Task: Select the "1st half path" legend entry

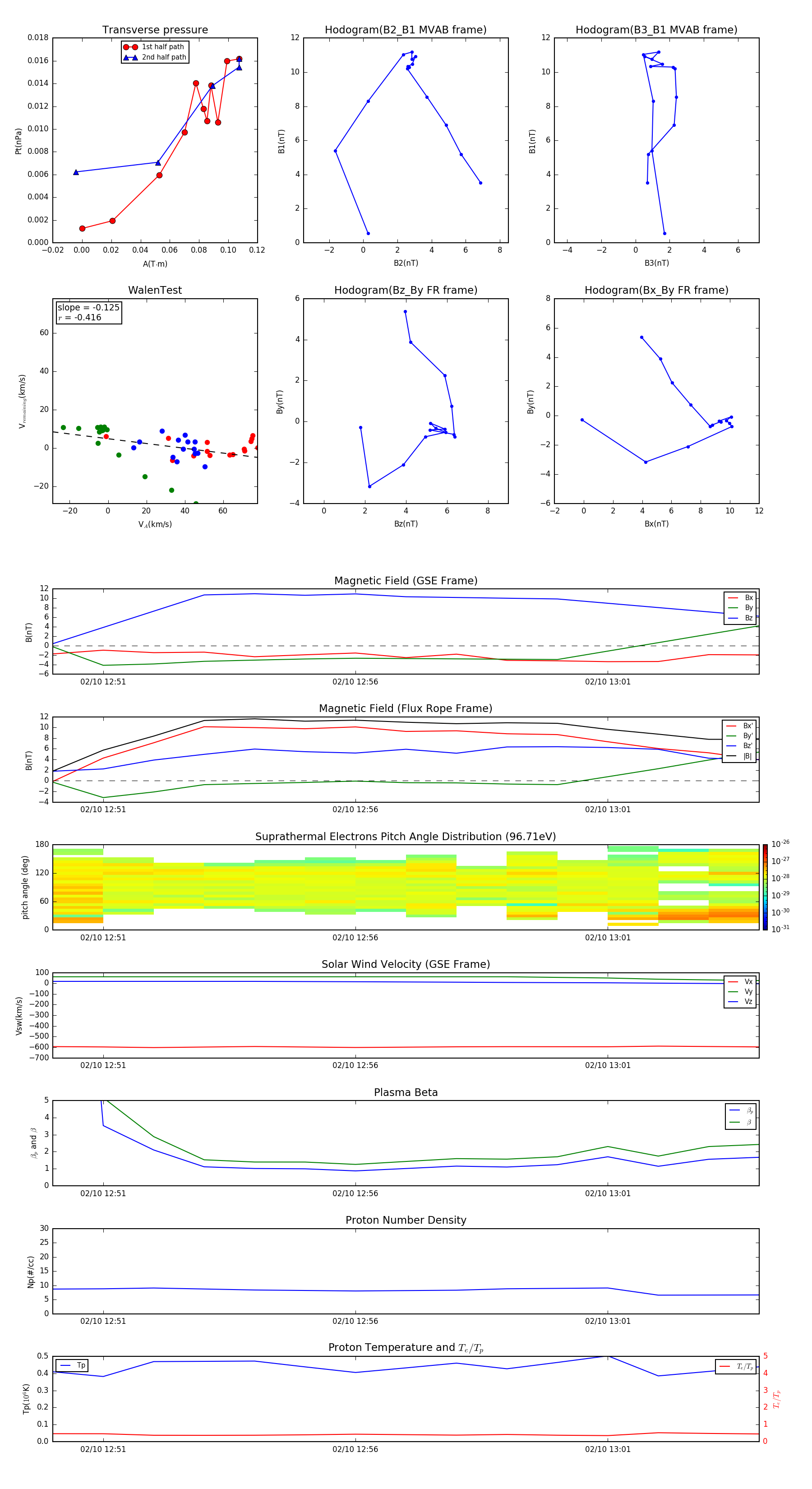Action: 154,47
